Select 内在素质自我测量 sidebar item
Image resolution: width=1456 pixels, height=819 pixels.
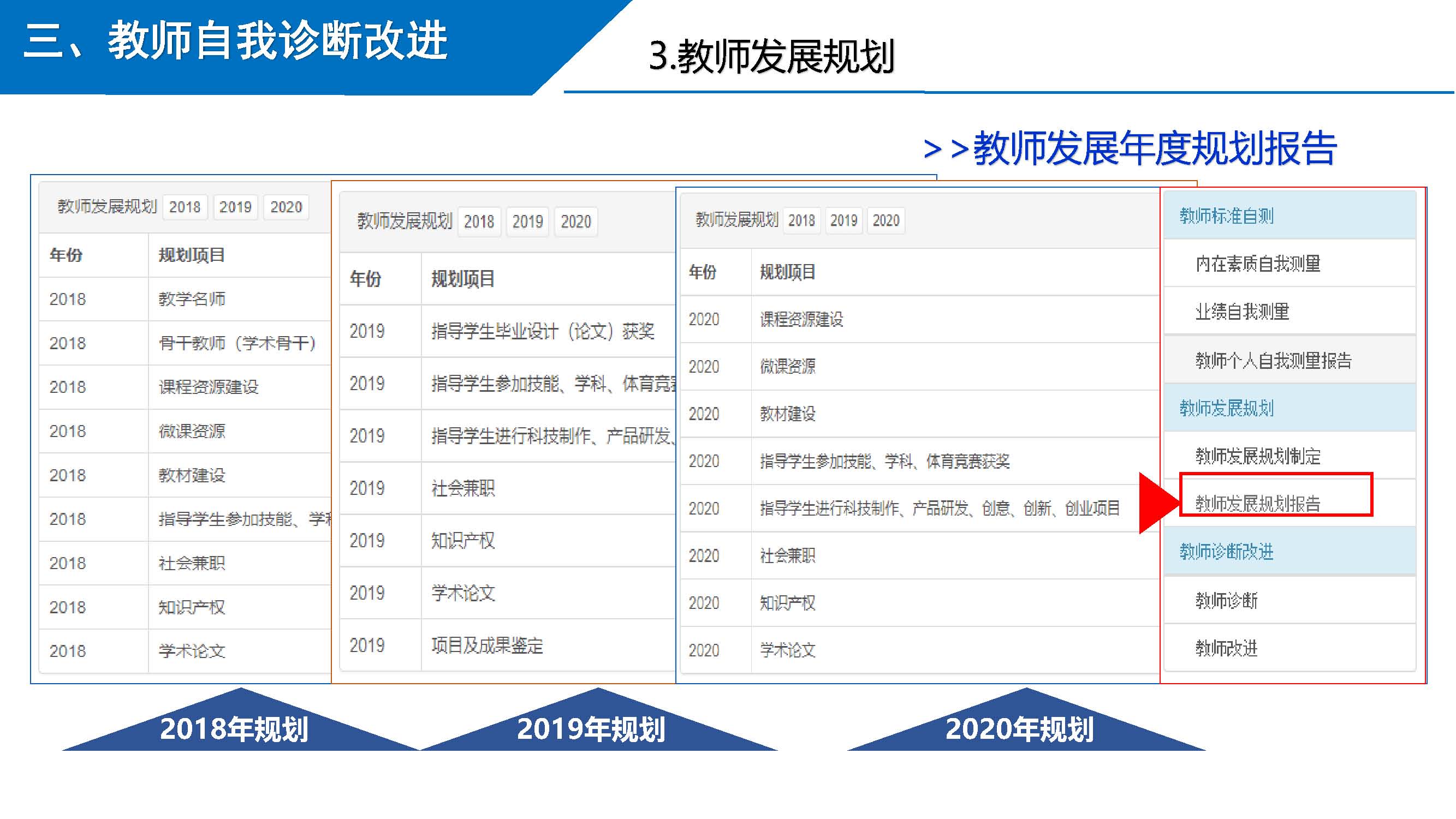[x=1258, y=263]
